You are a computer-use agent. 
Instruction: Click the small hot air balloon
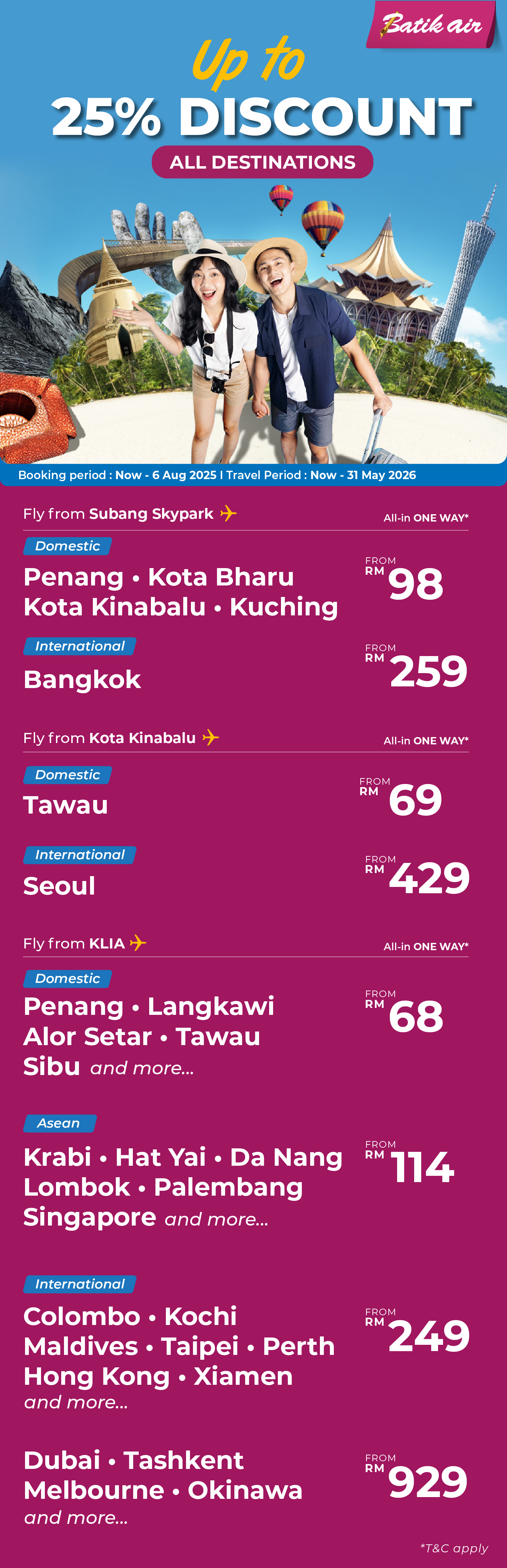(x=281, y=200)
